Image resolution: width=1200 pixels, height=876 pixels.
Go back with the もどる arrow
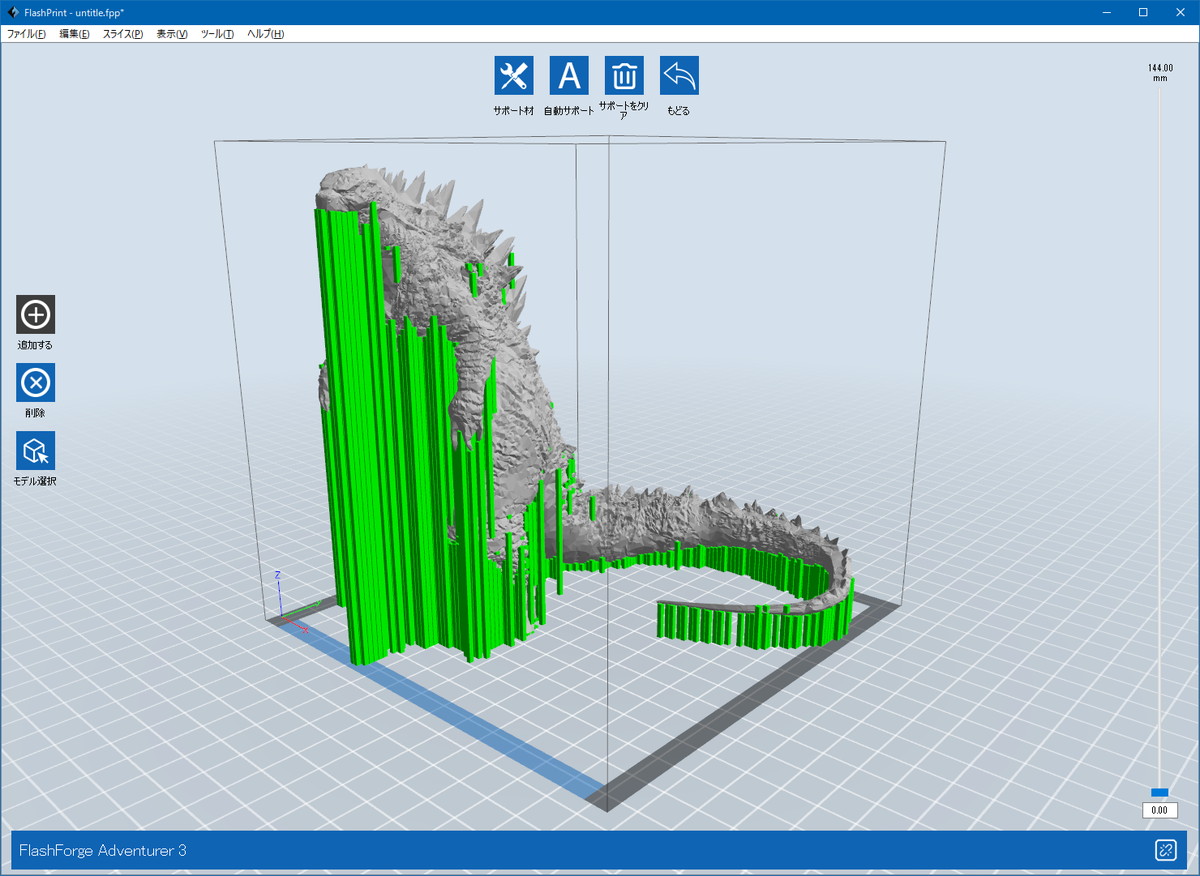(679, 76)
